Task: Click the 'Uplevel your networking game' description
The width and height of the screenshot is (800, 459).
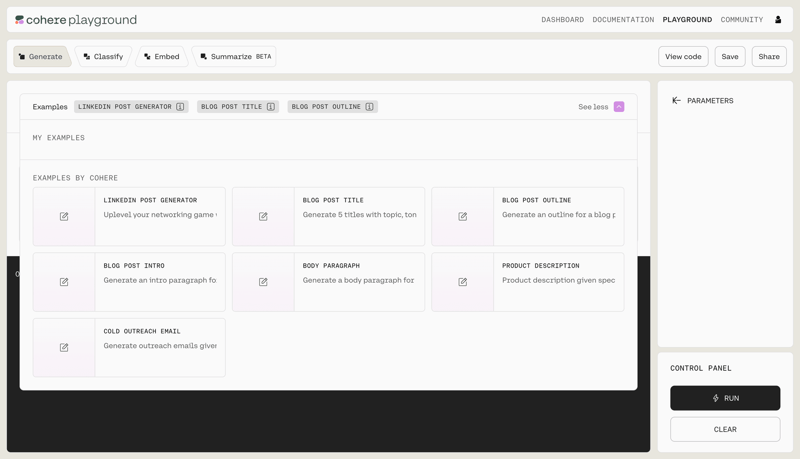Action: 160,215
